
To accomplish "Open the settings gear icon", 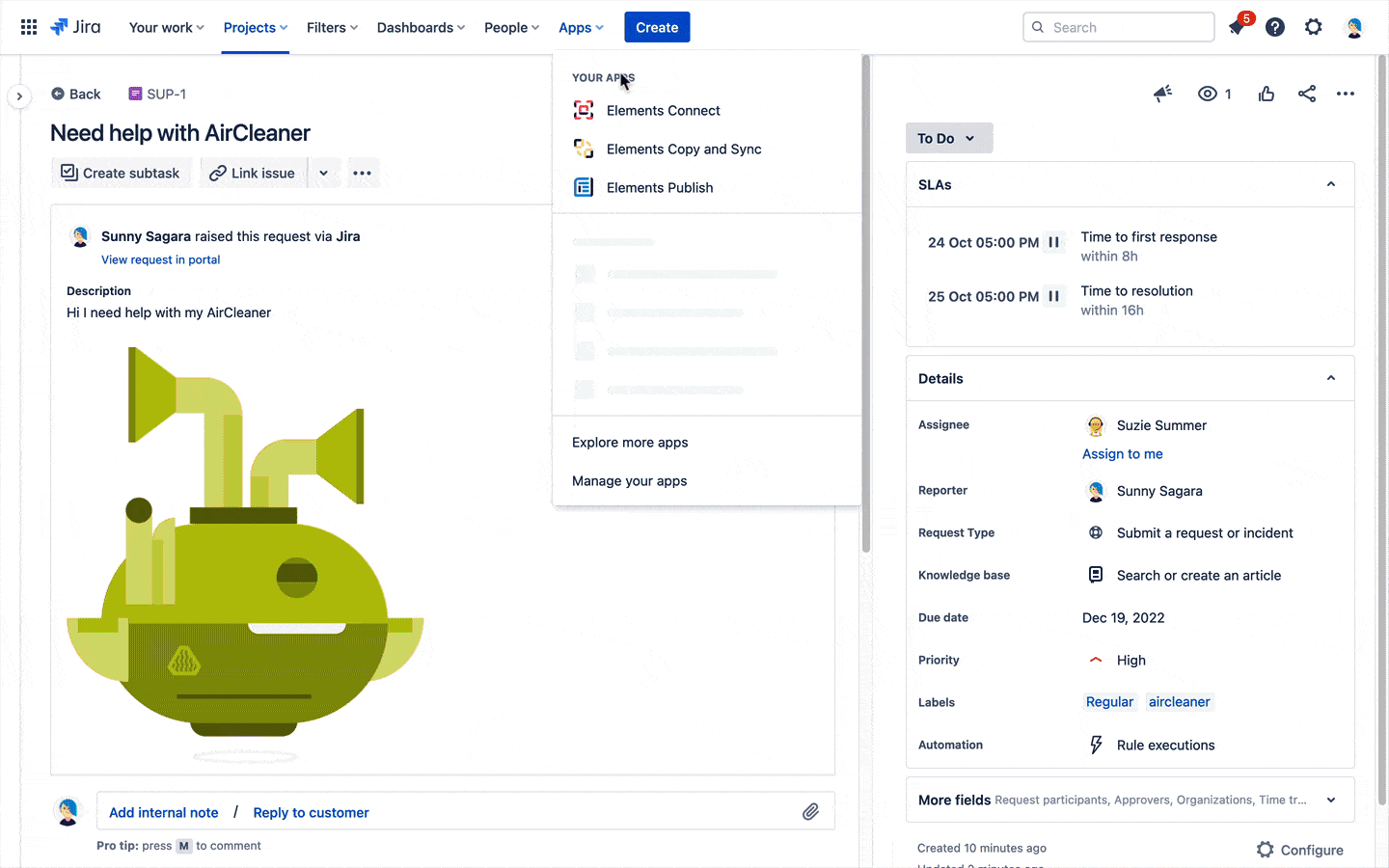I will (x=1314, y=27).
